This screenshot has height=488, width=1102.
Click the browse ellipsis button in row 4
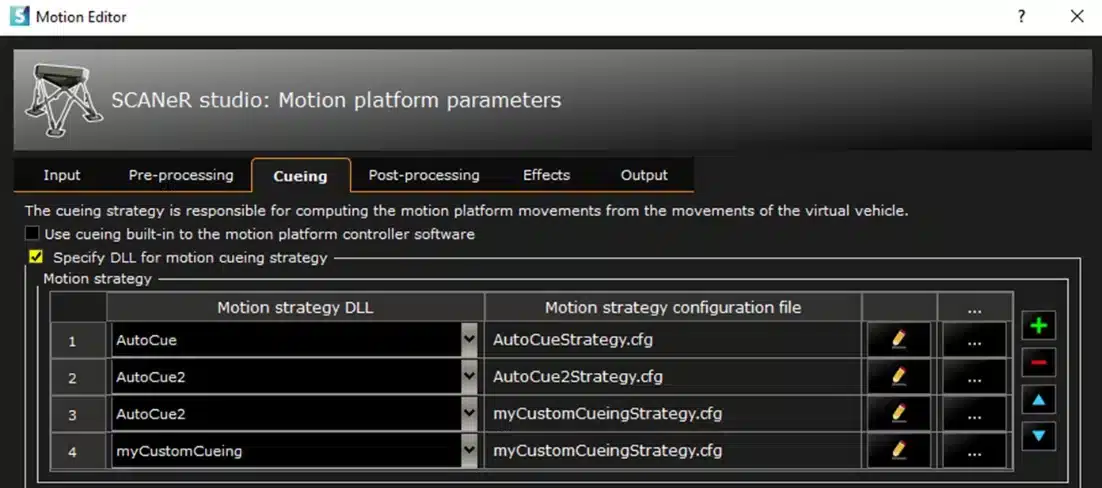[x=974, y=451]
